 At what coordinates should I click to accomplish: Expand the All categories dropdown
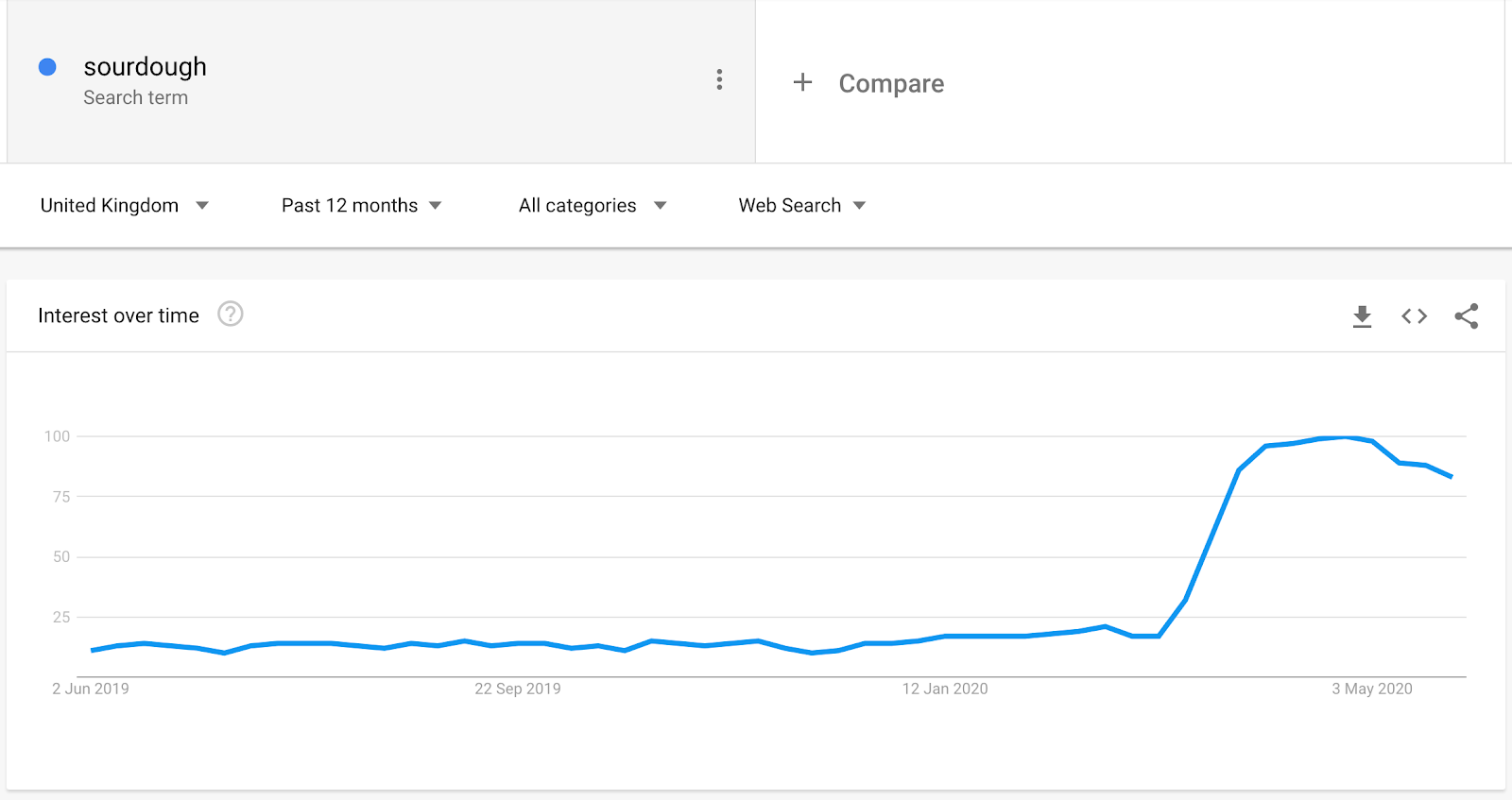coord(593,206)
